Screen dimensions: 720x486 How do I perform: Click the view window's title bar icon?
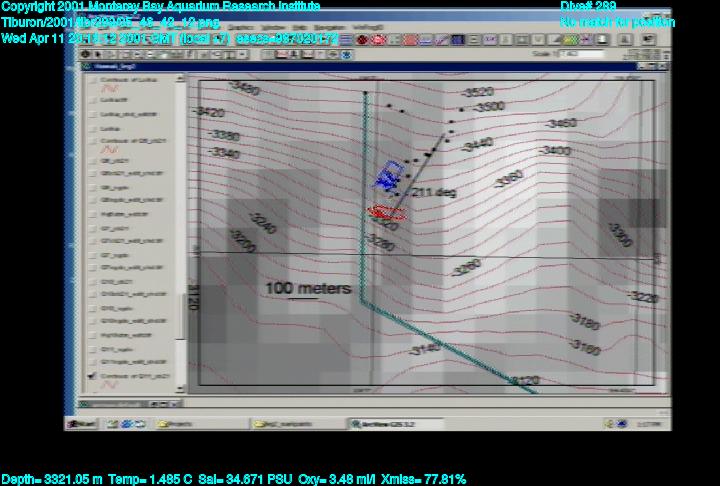88,67
